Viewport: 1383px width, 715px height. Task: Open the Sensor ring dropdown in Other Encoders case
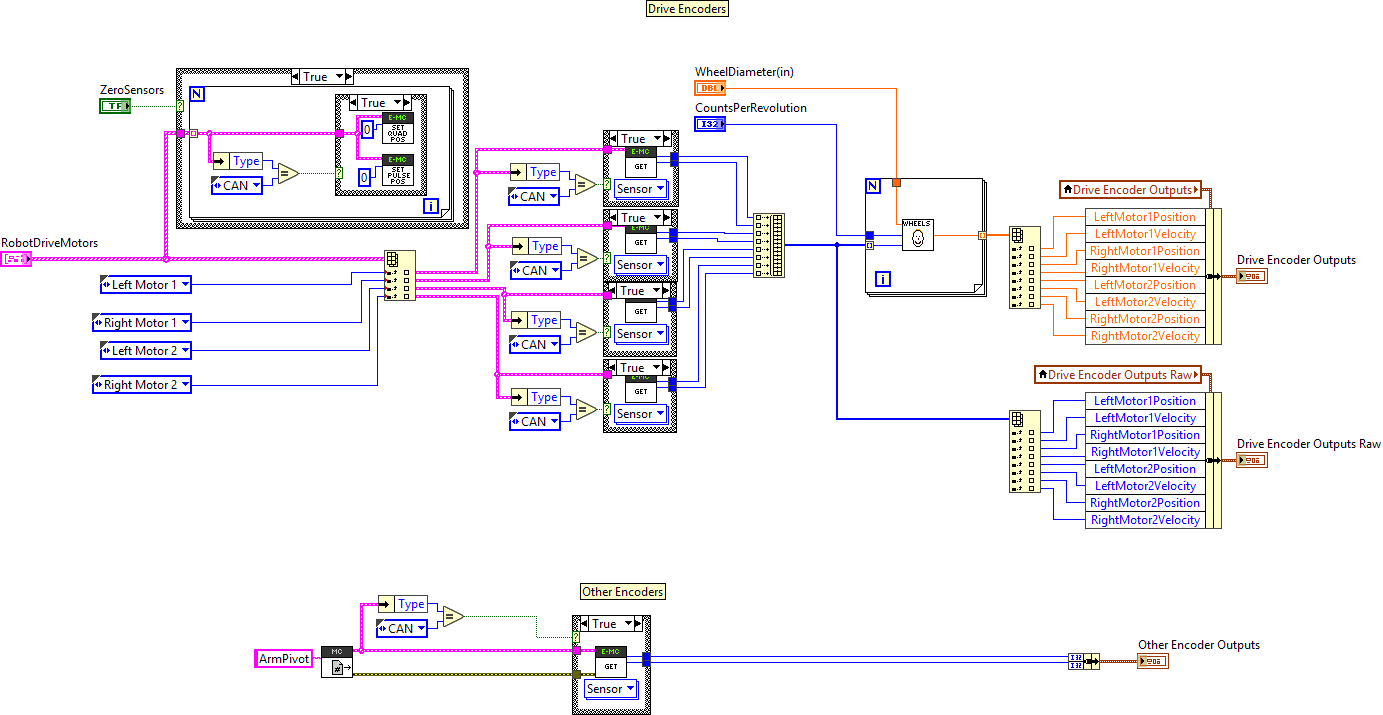(610, 688)
